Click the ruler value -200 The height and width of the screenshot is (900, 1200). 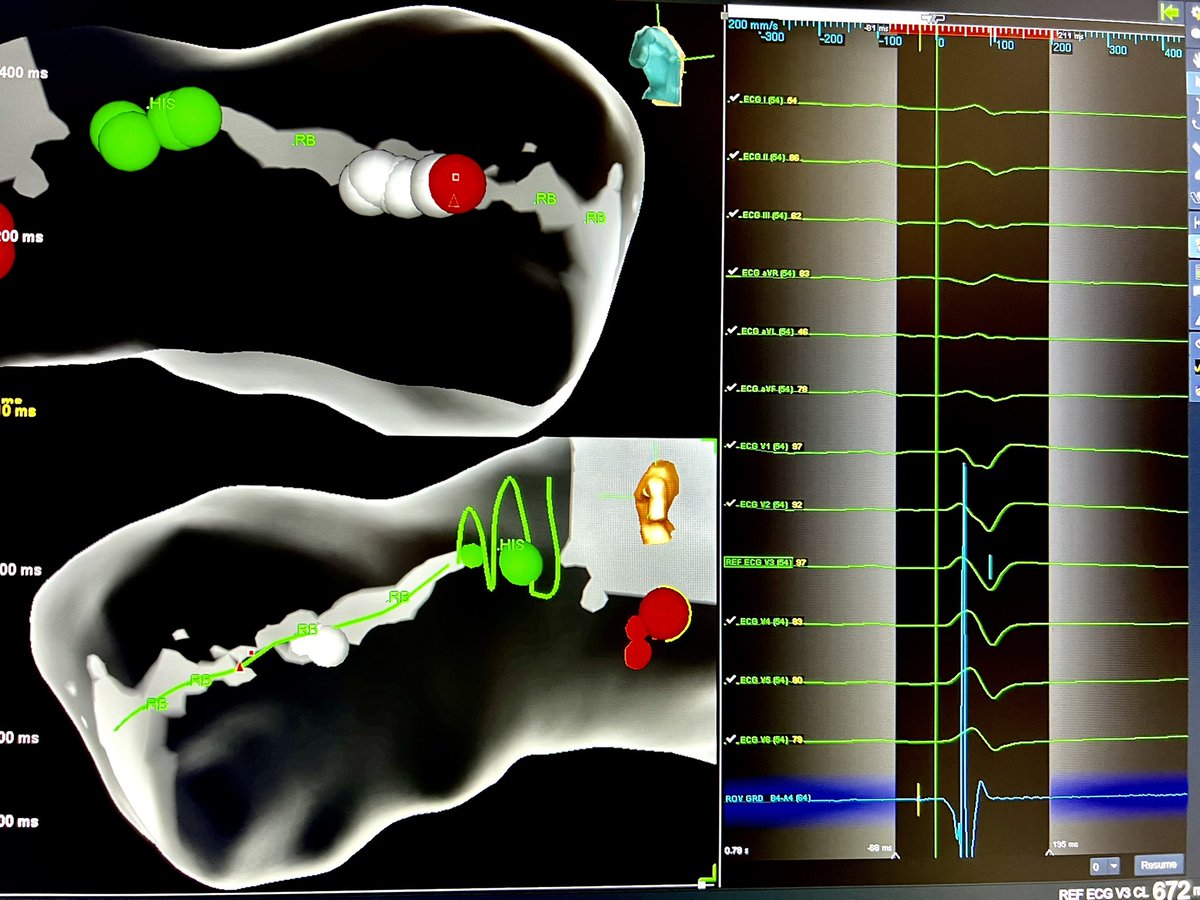click(830, 38)
